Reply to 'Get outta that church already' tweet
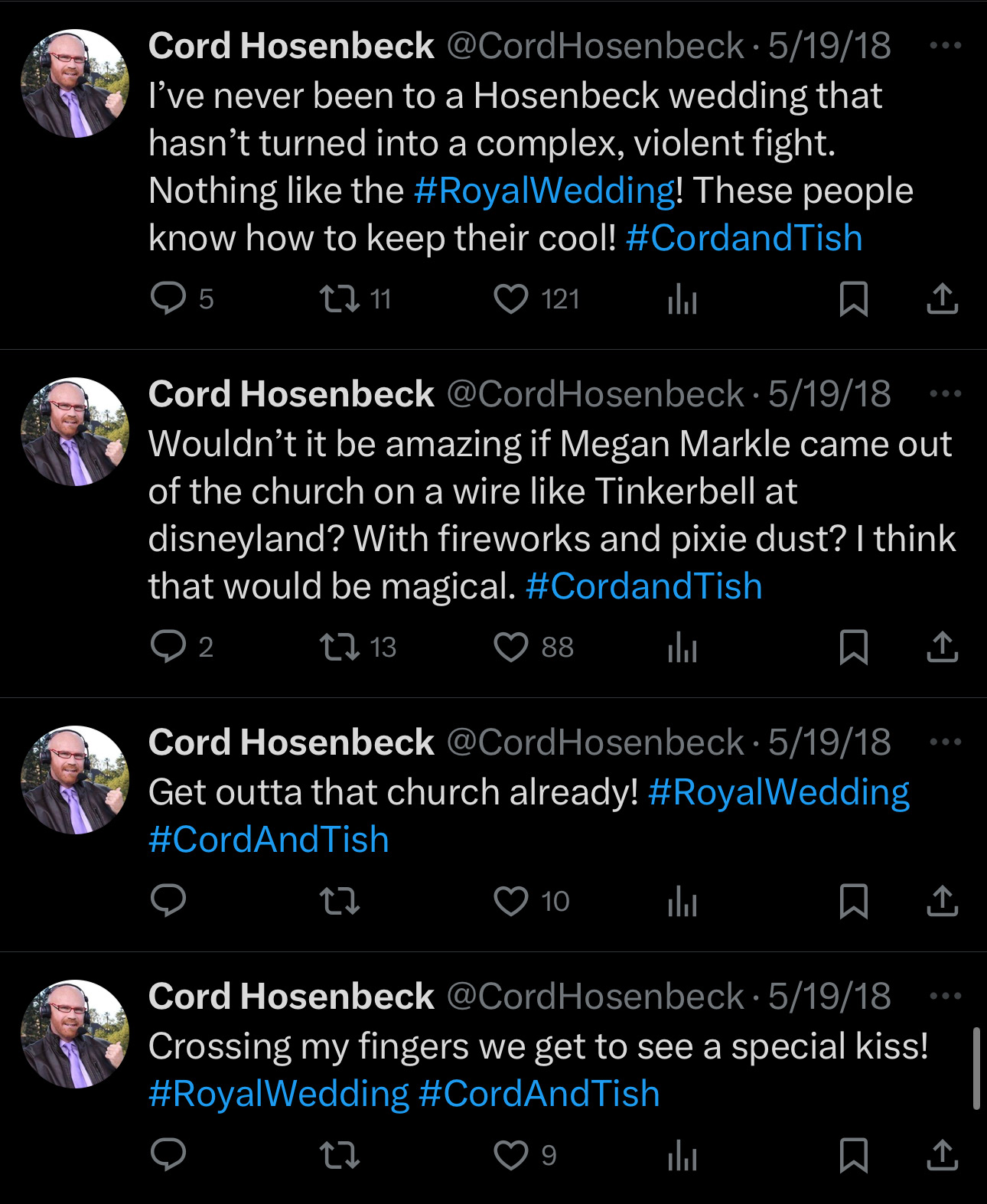 [168, 901]
